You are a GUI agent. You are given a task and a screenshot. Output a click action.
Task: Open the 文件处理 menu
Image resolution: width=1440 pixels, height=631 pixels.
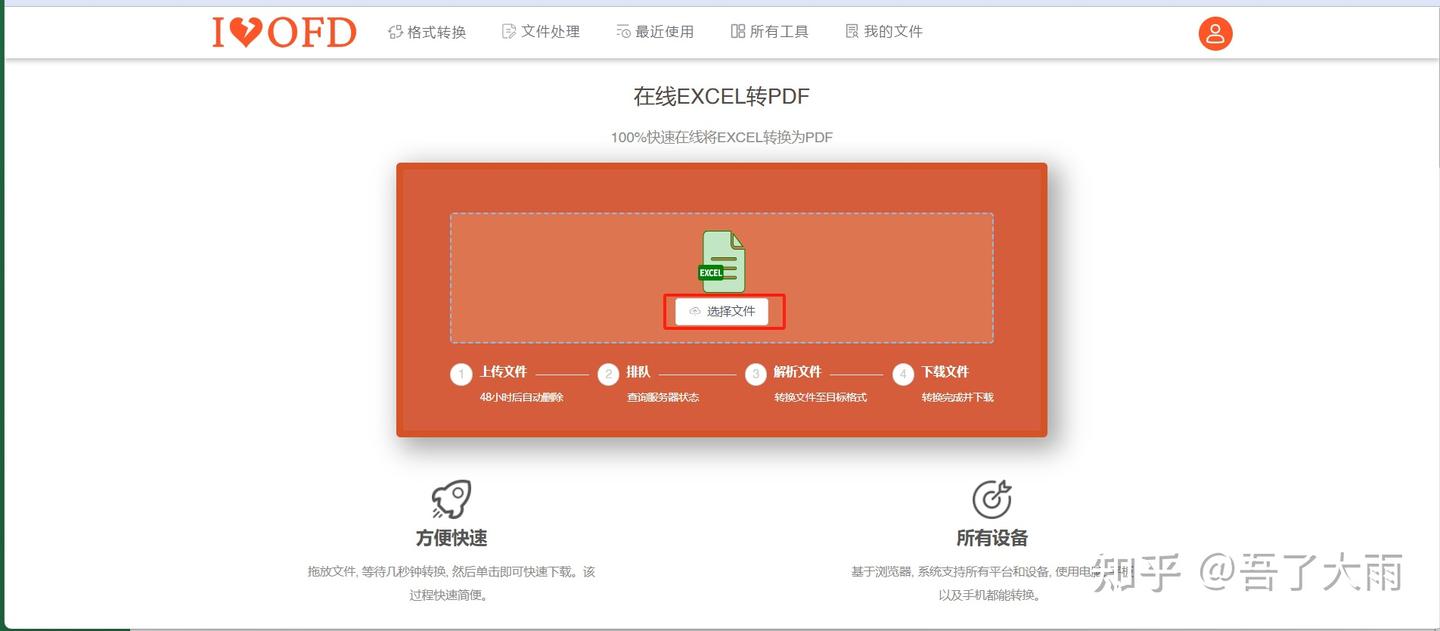point(541,32)
